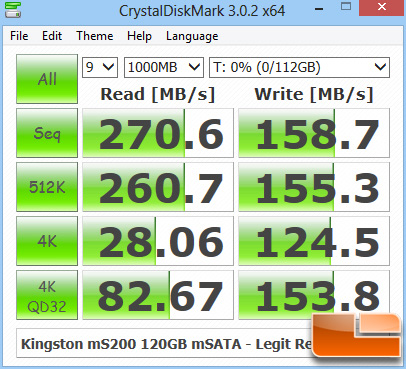
Task: Run all benchmarks with the All button
Action: 47,79
